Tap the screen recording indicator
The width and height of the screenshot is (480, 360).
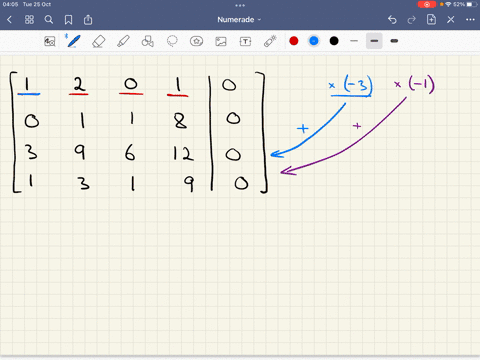[x=427, y=4]
